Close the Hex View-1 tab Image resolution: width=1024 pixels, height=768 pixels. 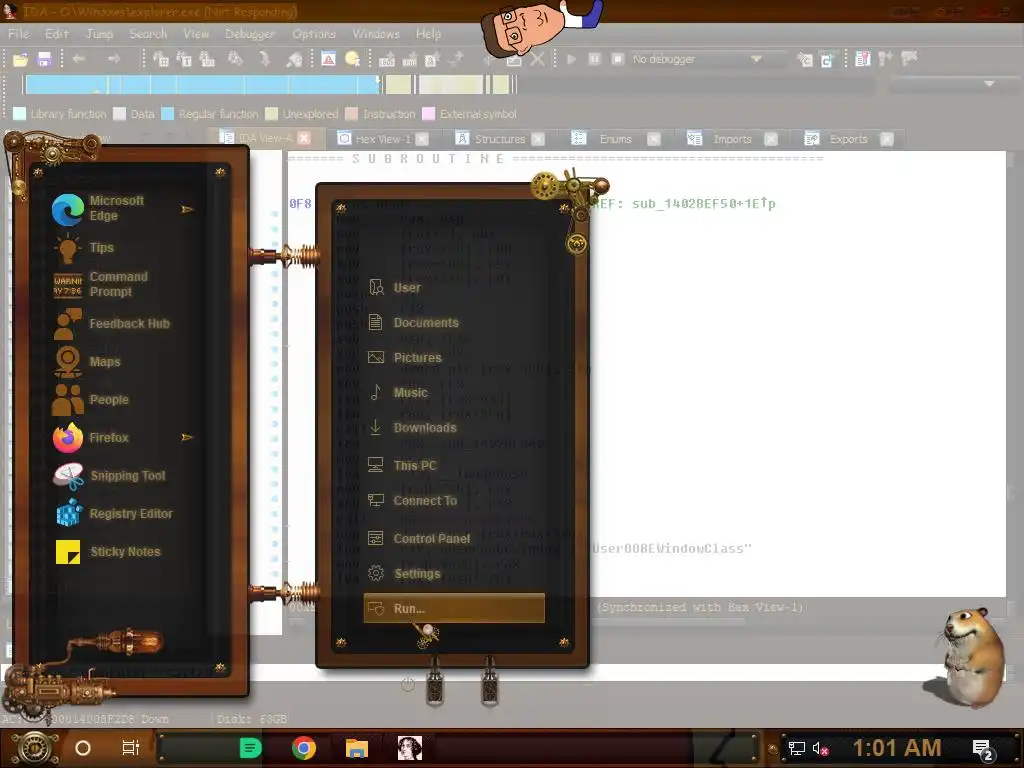(x=422, y=139)
